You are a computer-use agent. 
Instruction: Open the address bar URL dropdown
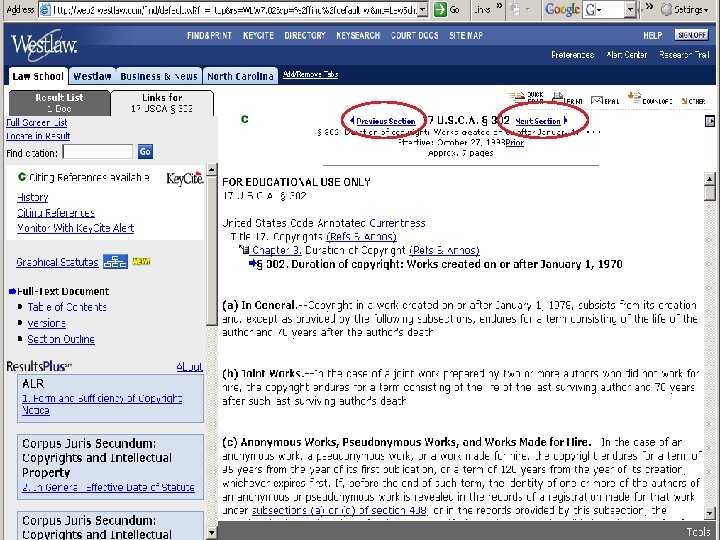pyautogui.click(x=423, y=9)
